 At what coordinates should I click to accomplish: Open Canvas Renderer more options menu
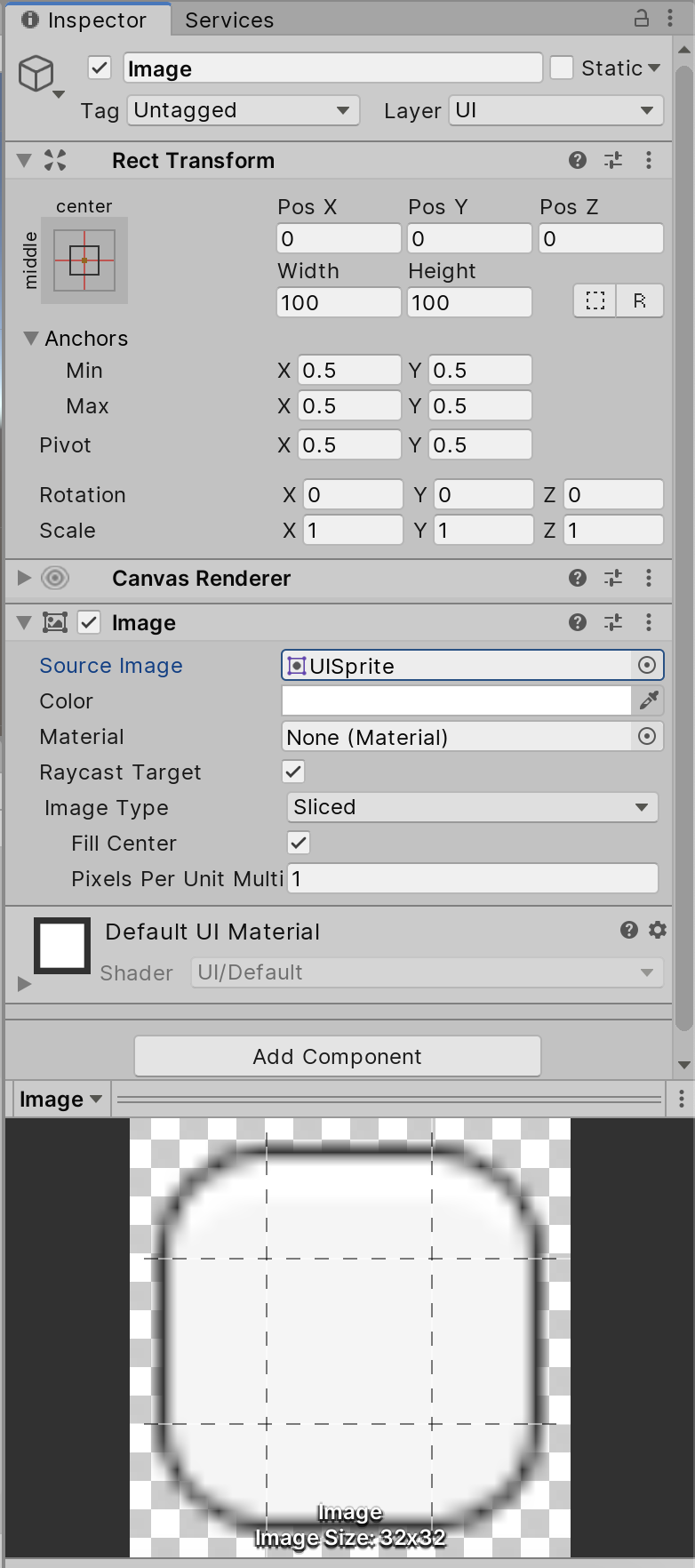(649, 578)
